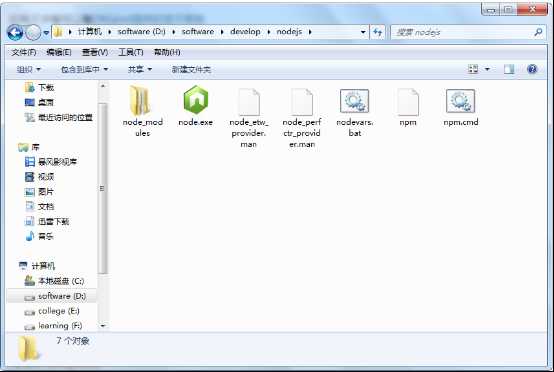Open the 文件(F) menu
Screen dimensions: 554x372
[24, 52]
